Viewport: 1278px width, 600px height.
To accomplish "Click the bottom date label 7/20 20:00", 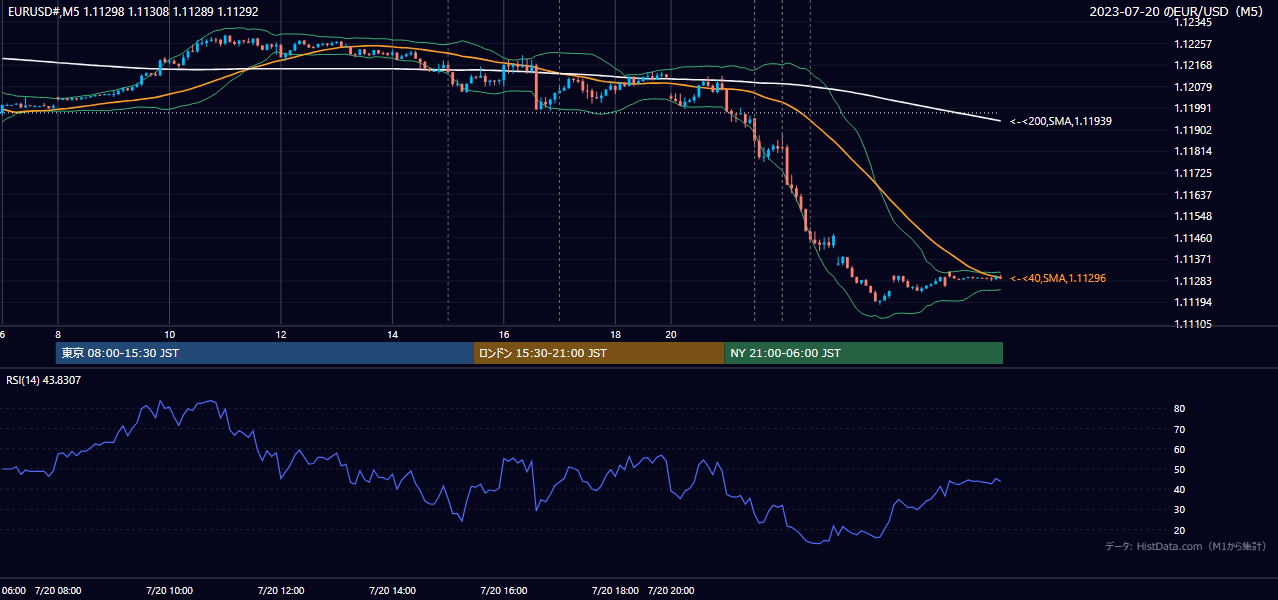I will [672, 591].
